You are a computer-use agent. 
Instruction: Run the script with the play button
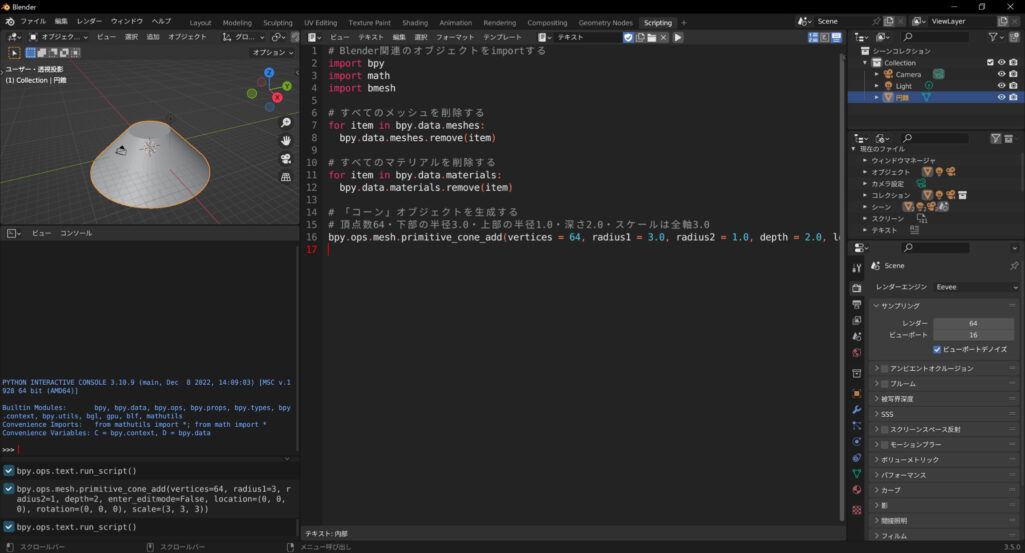tap(678, 37)
